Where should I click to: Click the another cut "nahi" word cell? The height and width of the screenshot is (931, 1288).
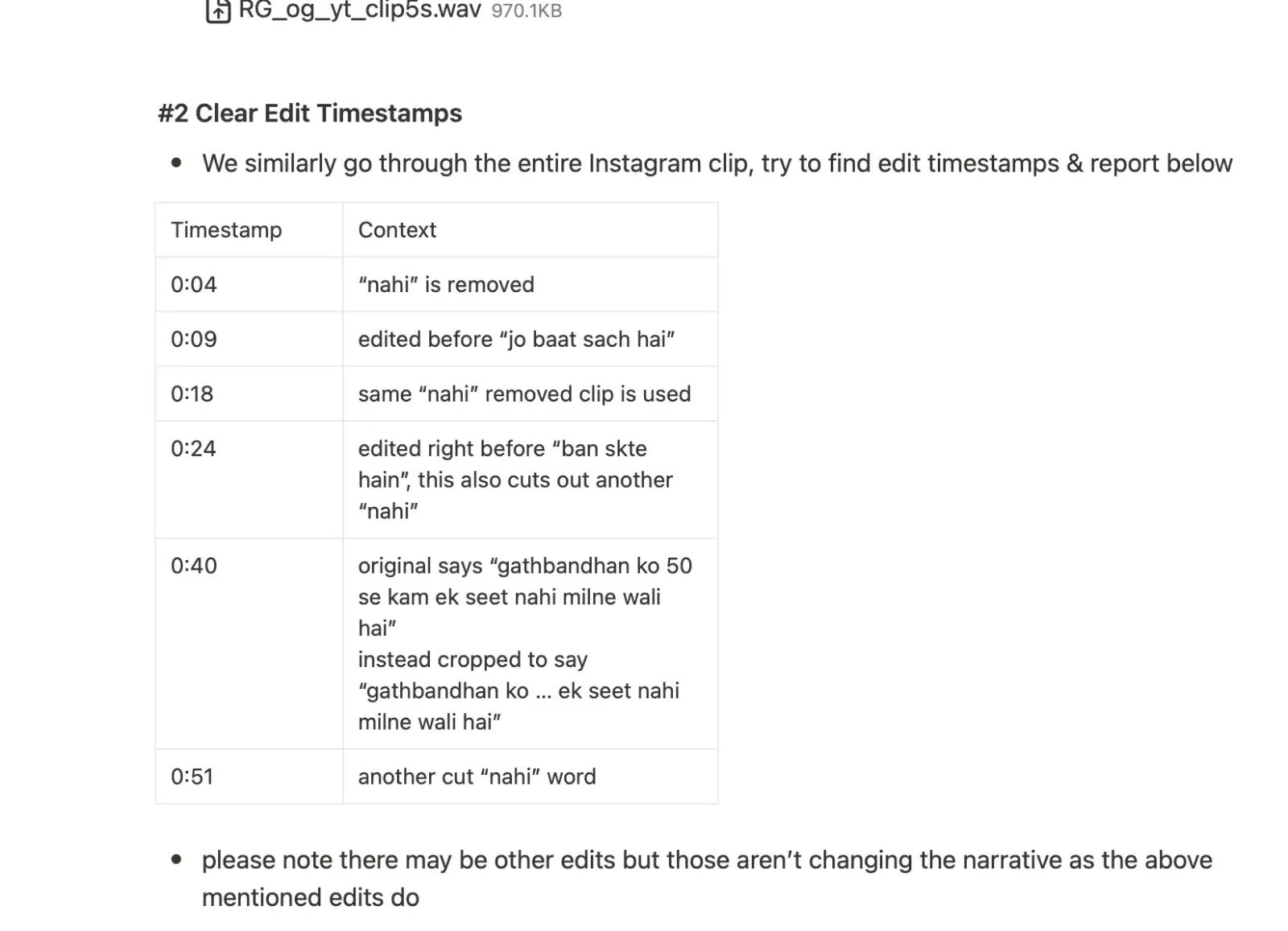coord(530,777)
